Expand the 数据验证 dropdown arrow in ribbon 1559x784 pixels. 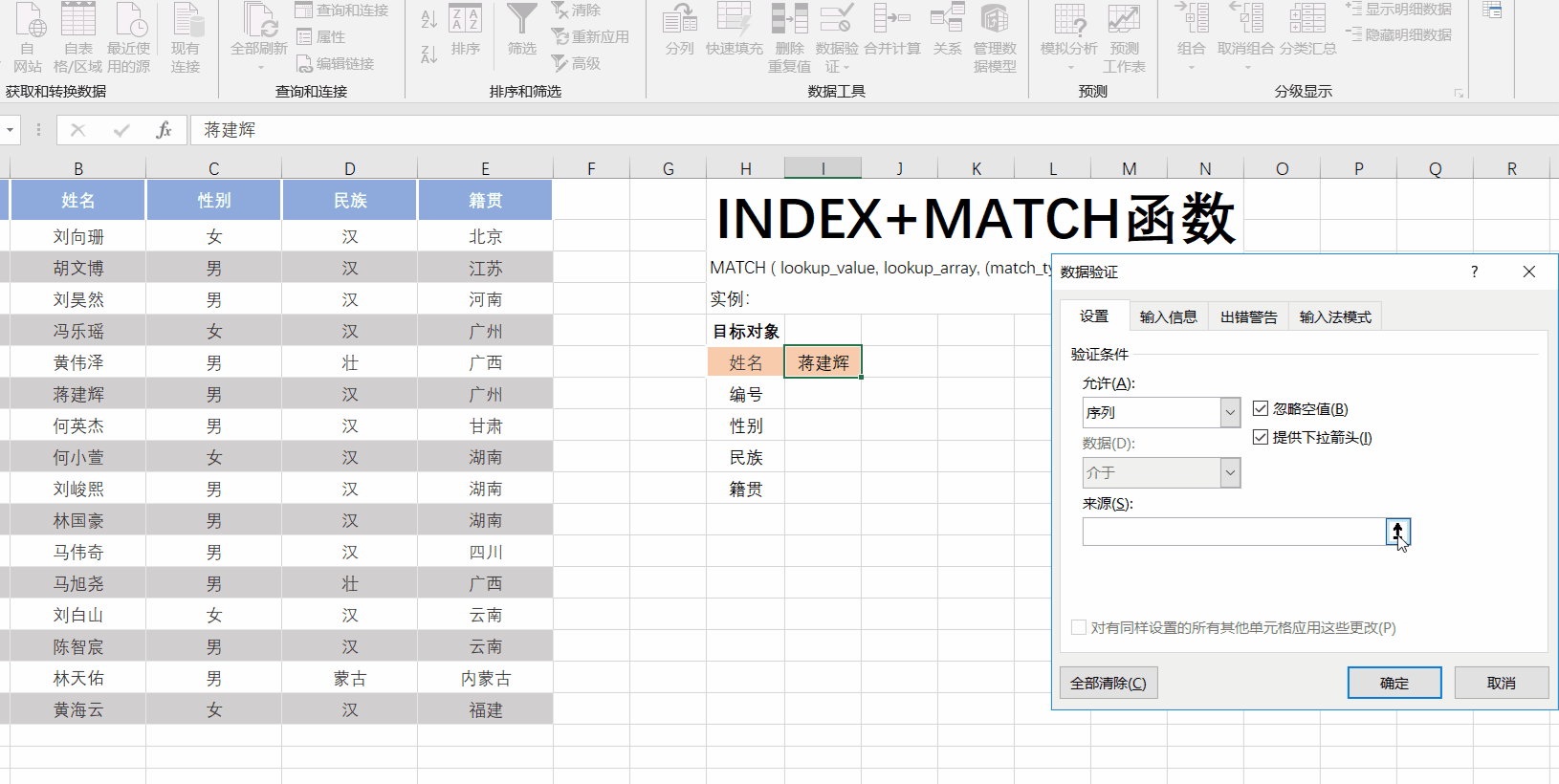point(845,68)
